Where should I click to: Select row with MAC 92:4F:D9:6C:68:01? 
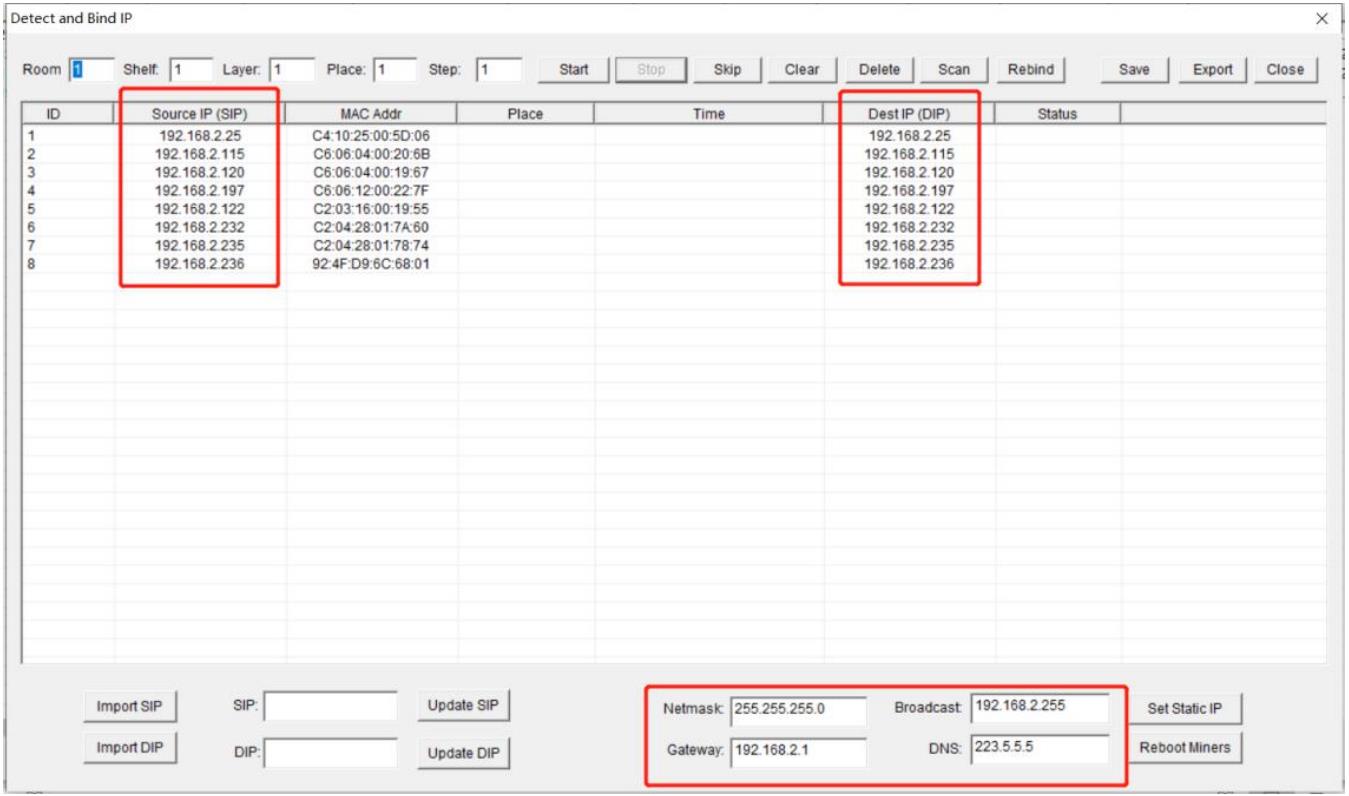coord(371,264)
